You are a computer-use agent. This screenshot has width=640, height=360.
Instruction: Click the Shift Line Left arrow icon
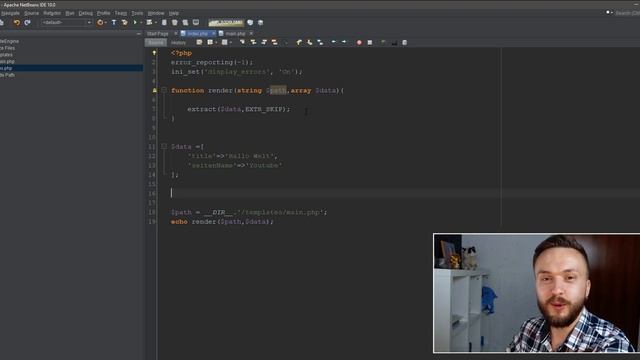pos(333,42)
